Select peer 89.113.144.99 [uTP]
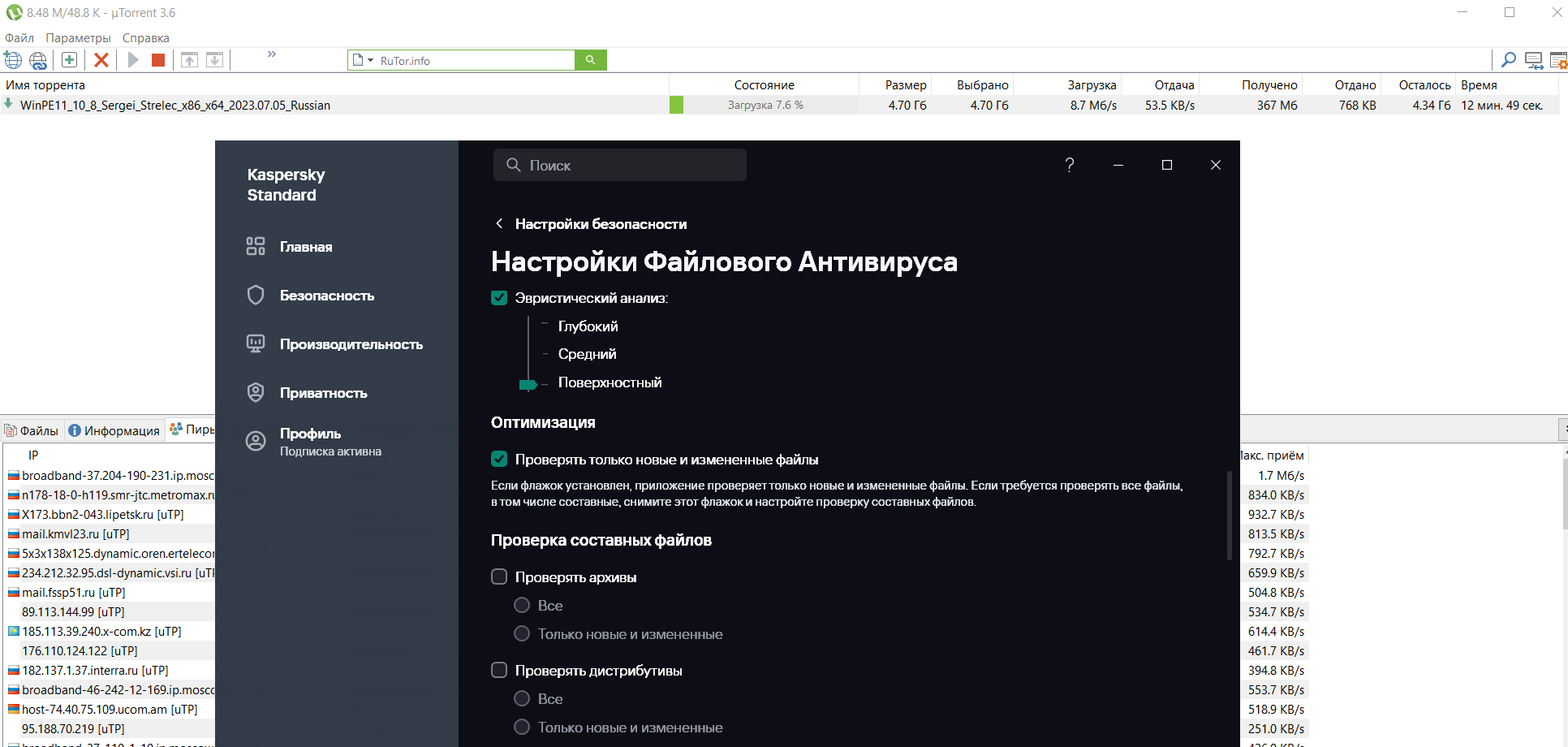This screenshot has height=747, width=1568. (x=73, y=612)
